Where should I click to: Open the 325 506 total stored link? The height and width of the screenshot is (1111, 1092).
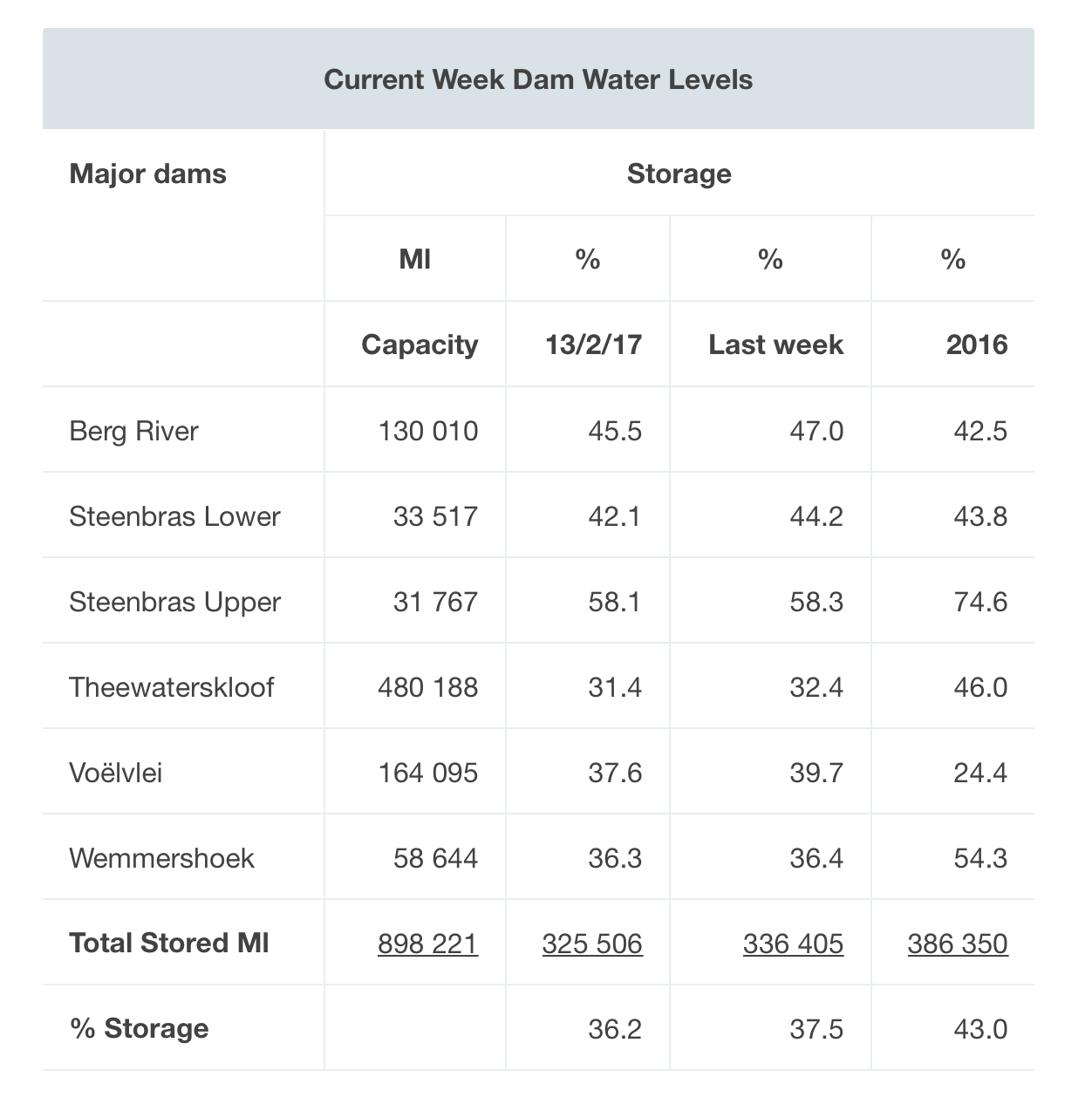tap(592, 944)
